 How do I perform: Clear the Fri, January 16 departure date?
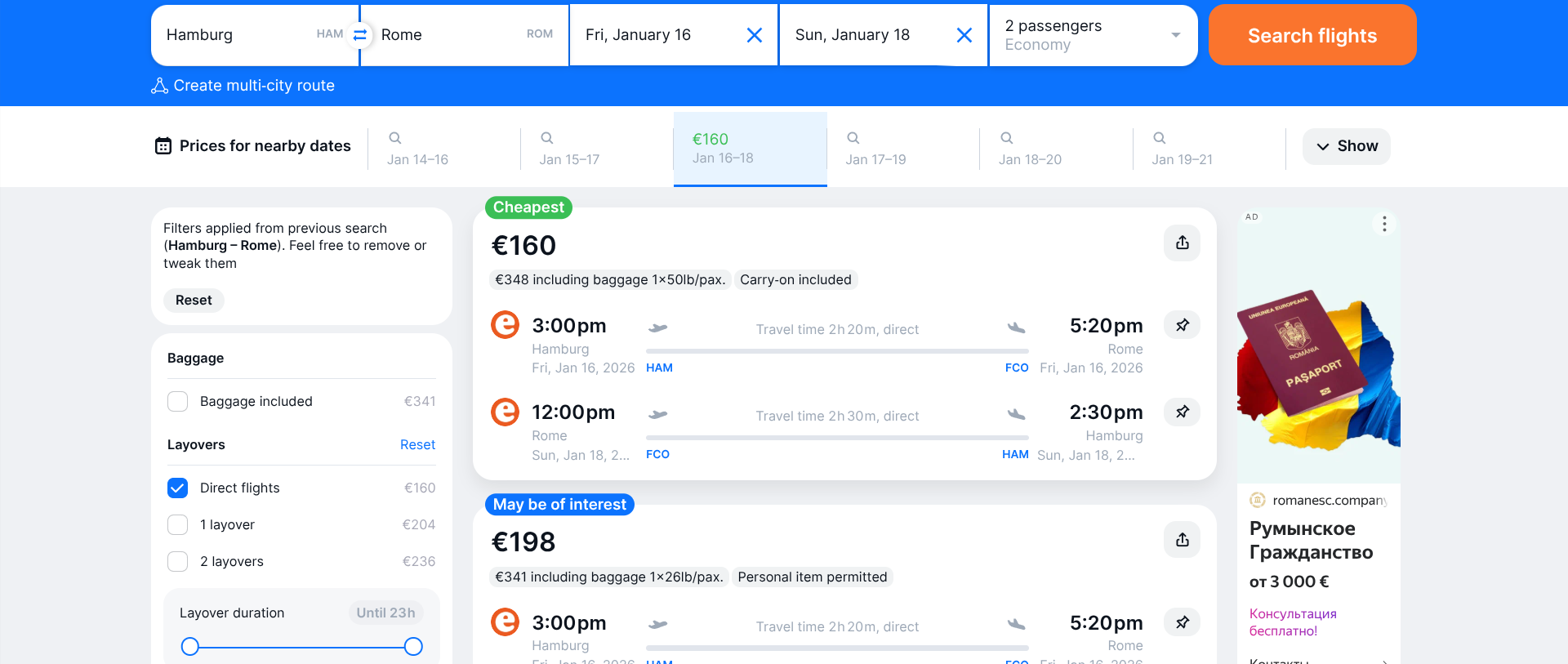pyautogui.click(x=755, y=35)
